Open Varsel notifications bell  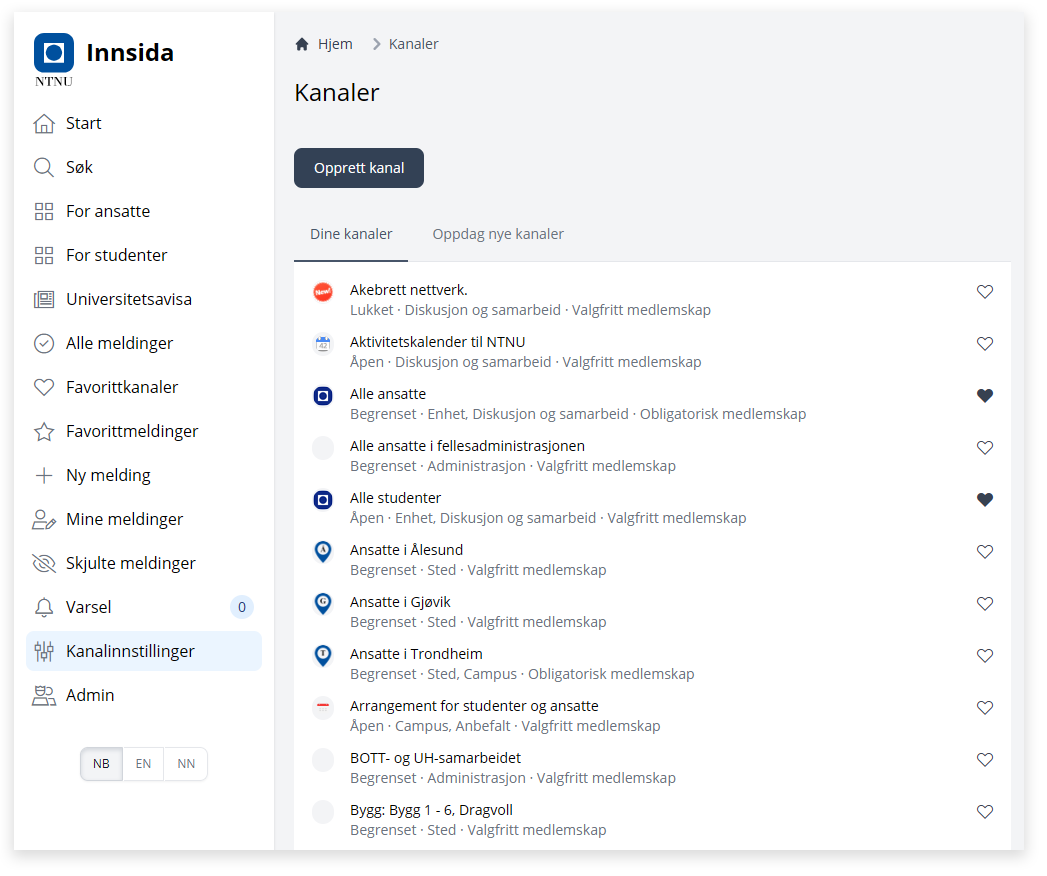tap(44, 607)
